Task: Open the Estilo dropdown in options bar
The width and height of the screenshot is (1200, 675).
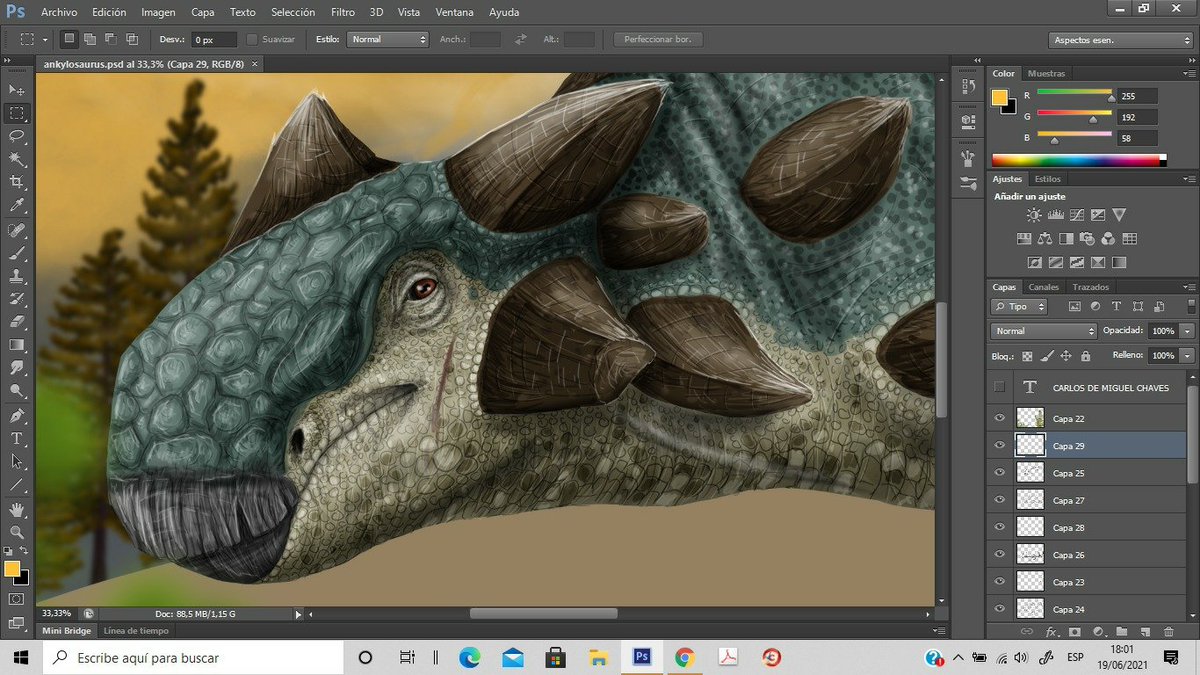Action: coord(388,40)
